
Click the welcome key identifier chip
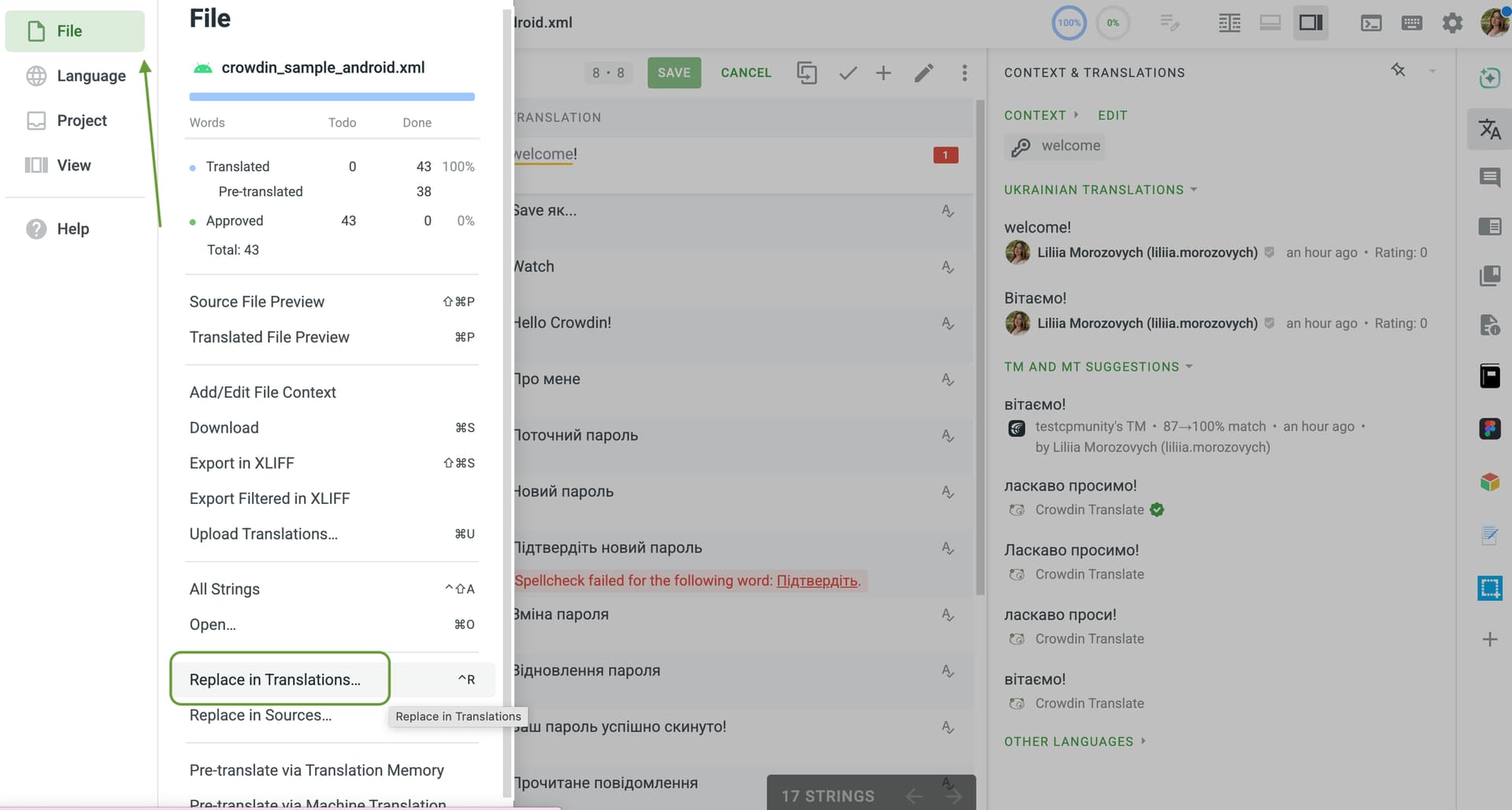coord(1054,146)
